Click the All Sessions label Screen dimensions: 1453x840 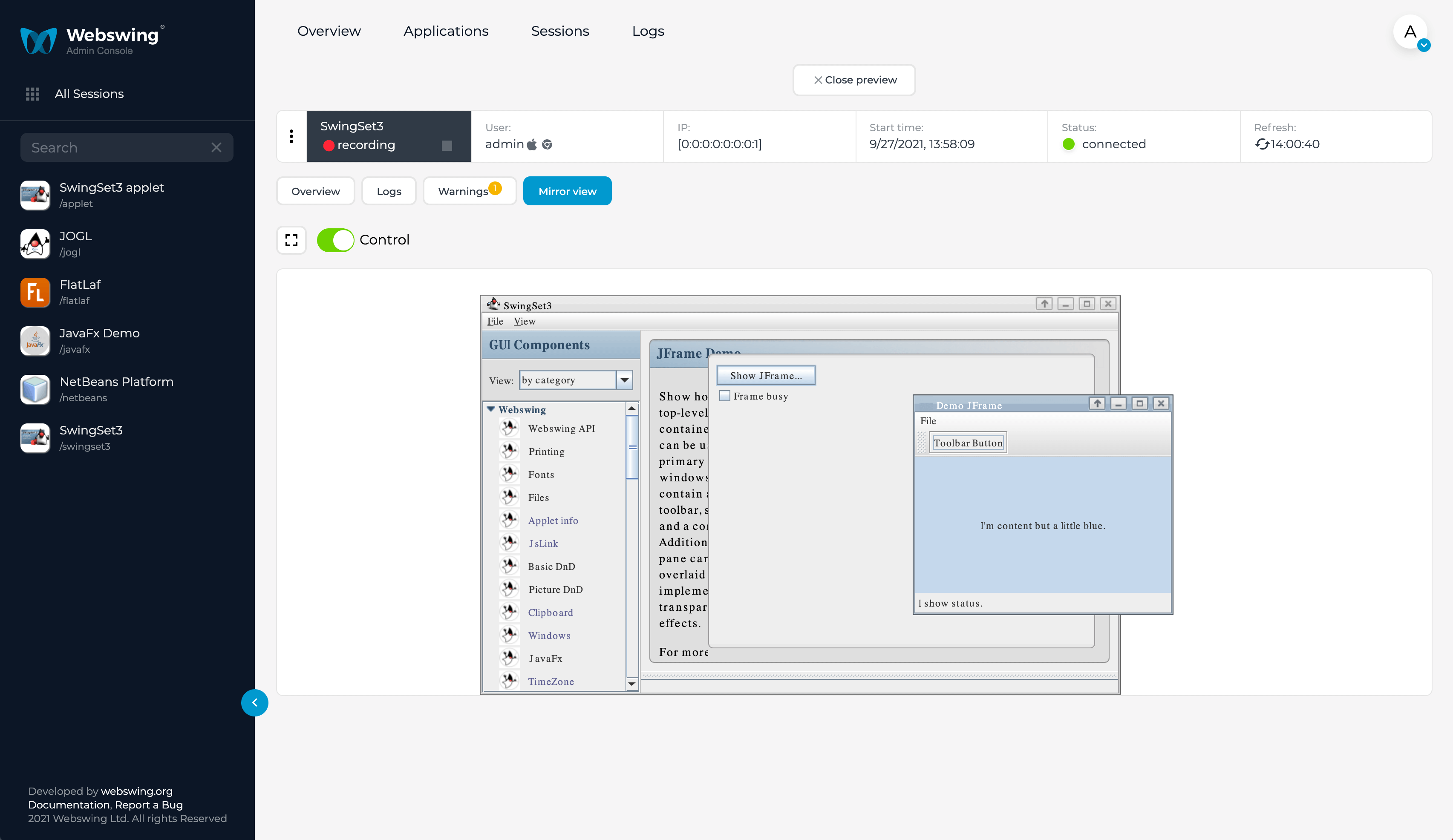pyautogui.click(x=89, y=94)
